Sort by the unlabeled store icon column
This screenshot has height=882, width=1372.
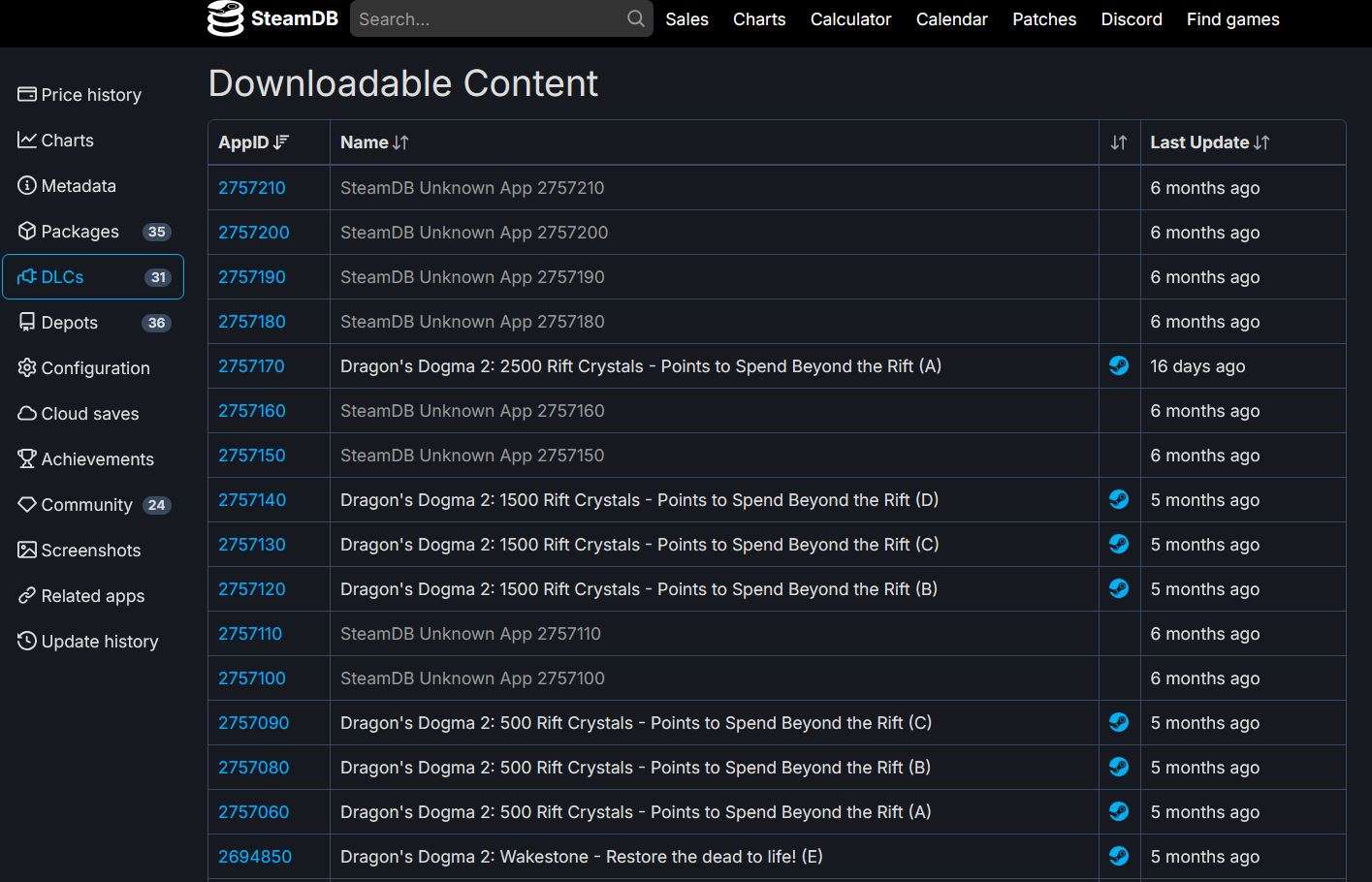(1119, 142)
